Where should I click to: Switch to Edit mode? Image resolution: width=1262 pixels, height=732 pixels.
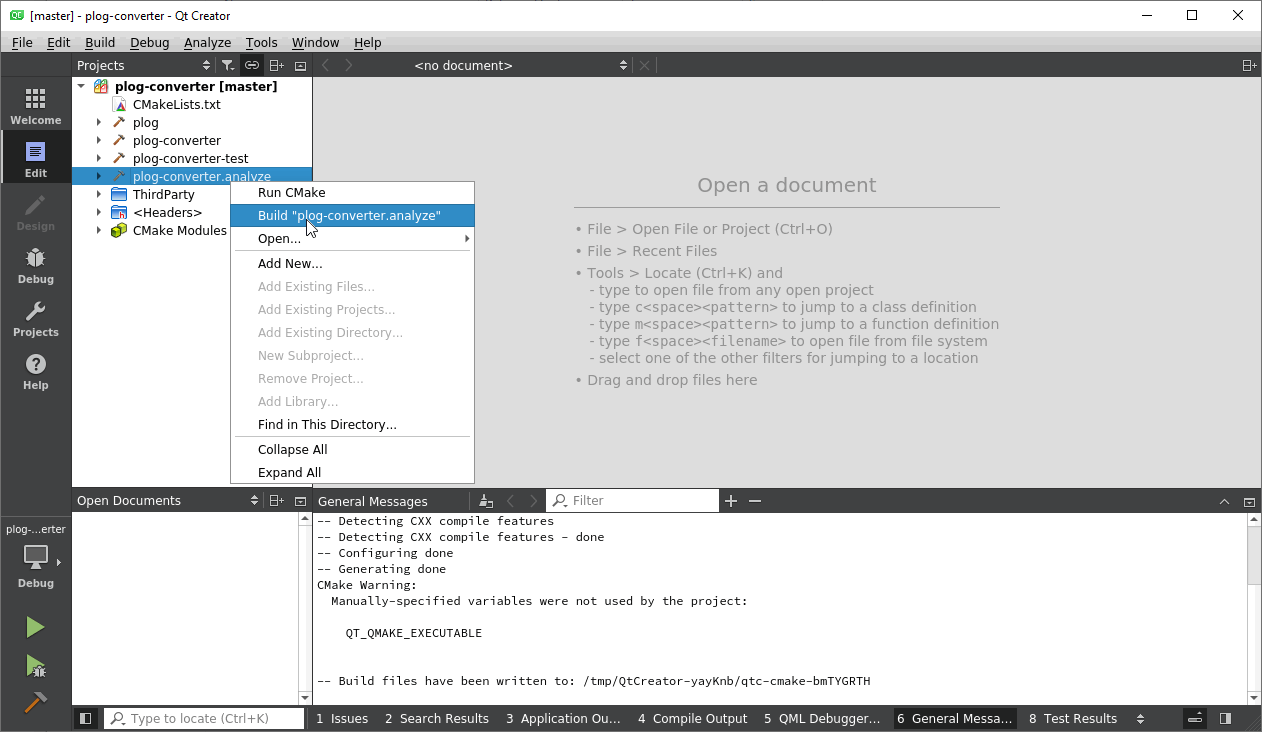pyautogui.click(x=36, y=159)
